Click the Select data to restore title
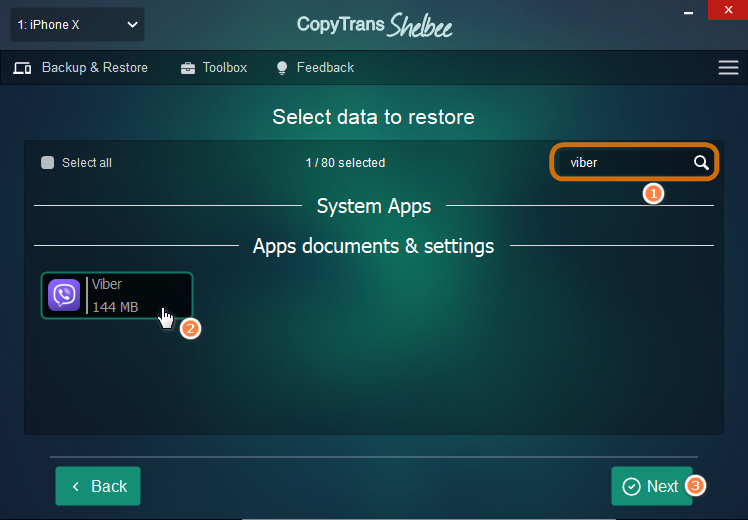The image size is (748, 520). coord(374,117)
